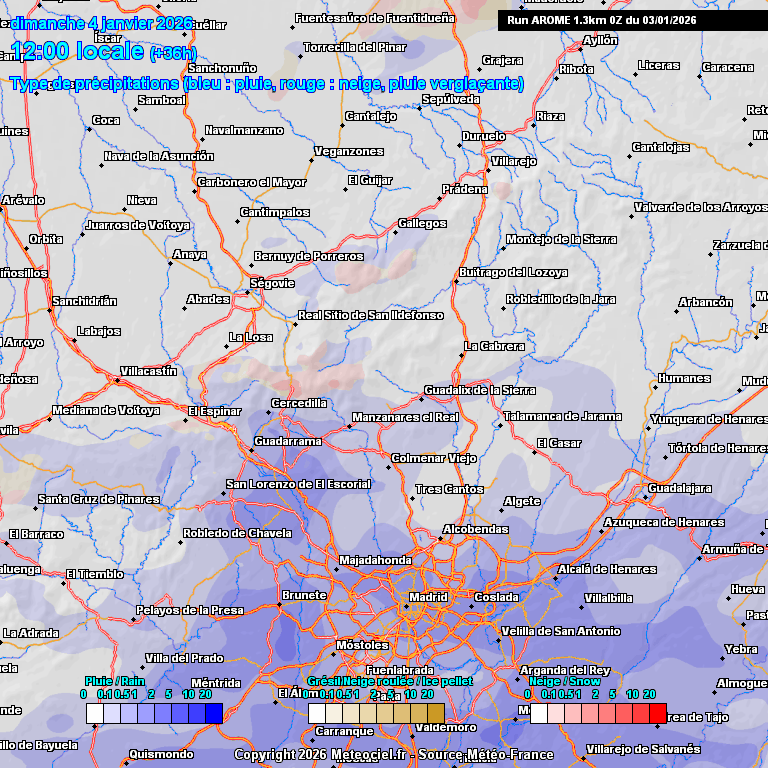
Task: Click the Alcalá de Henares label
Action: [x=606, y=569]
